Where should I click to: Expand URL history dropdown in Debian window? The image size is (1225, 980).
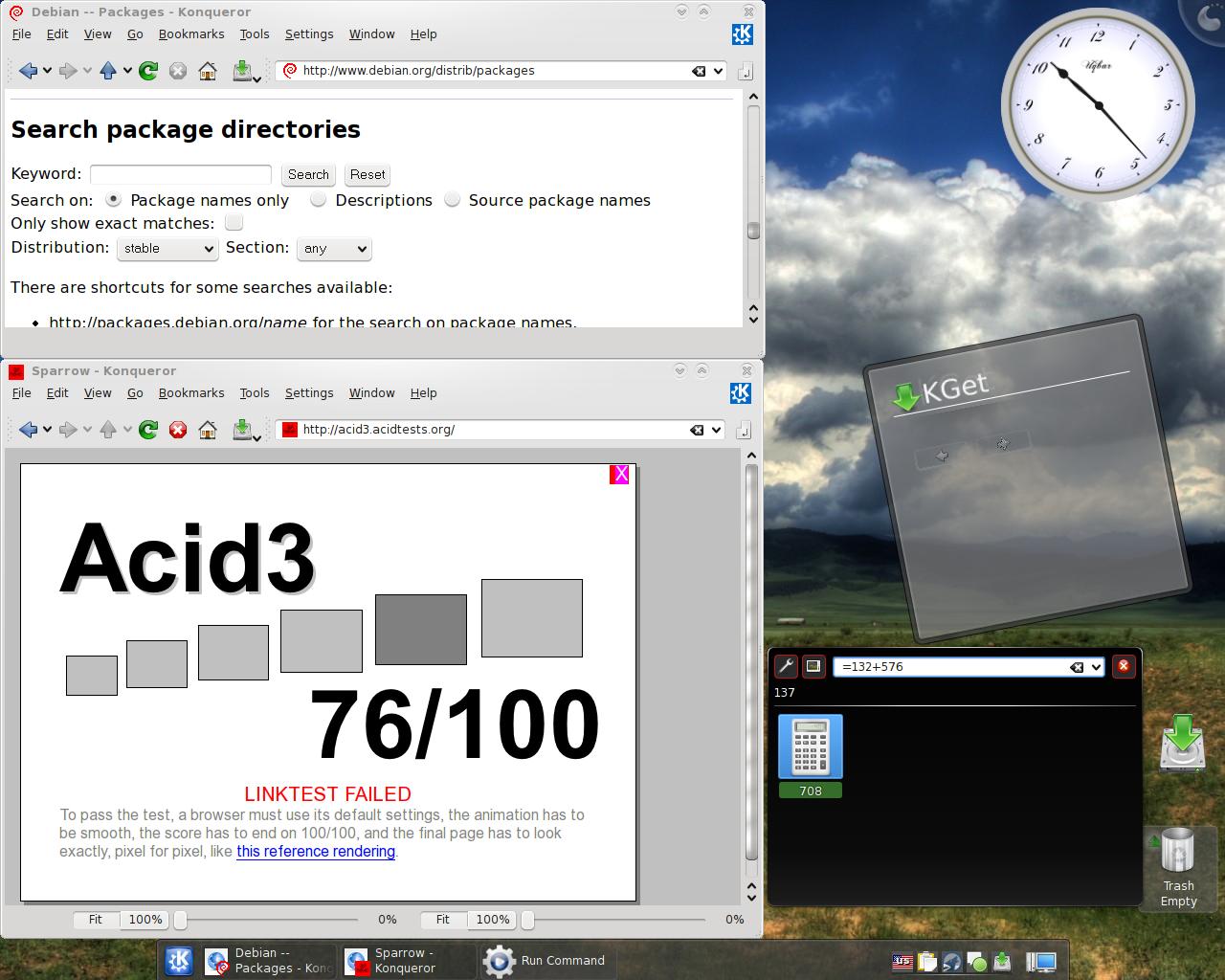pyautogui.click(x=718, y=71)
